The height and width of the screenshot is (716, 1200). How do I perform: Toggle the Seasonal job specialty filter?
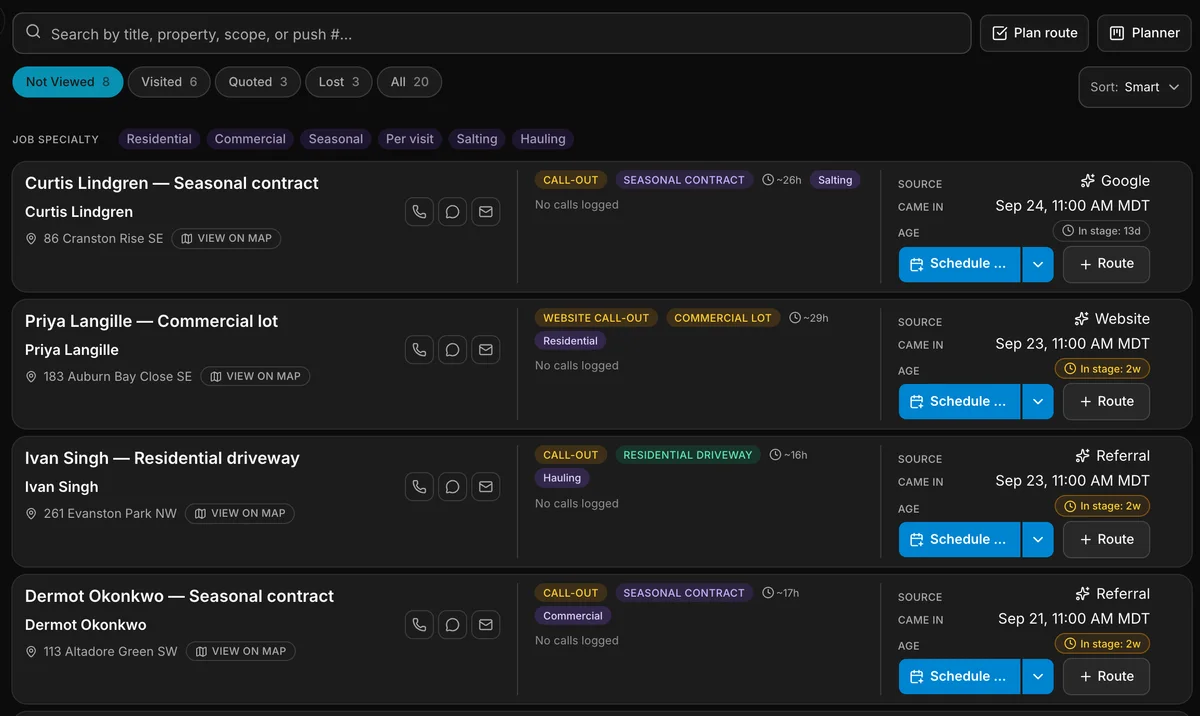(x=336, y=139)
